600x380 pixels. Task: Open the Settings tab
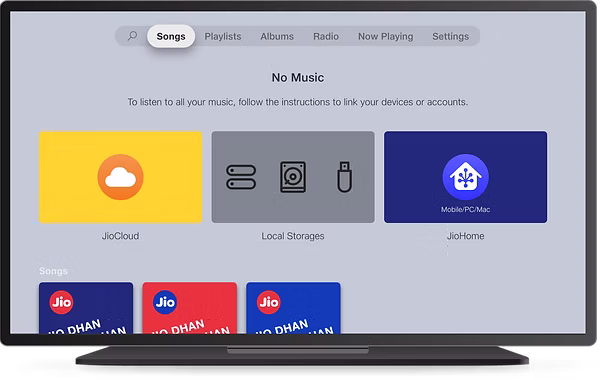point(450,36)
